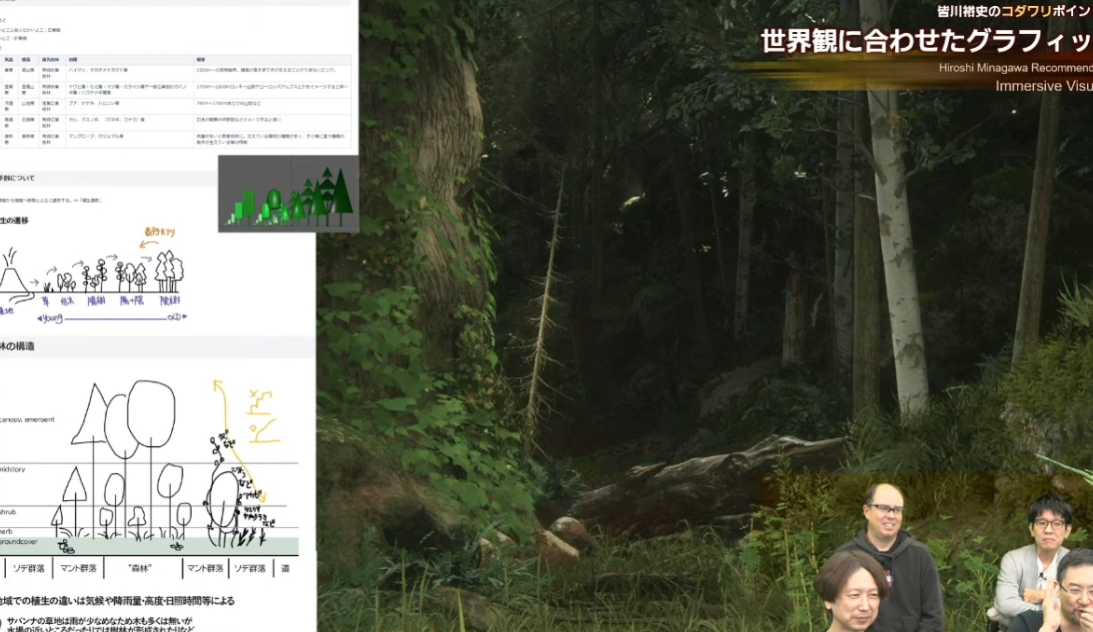Click the "世界観に合わせたグラフィッ" title banner
The height and width of the screenshot is (632, 1093).
coord(925,42)
